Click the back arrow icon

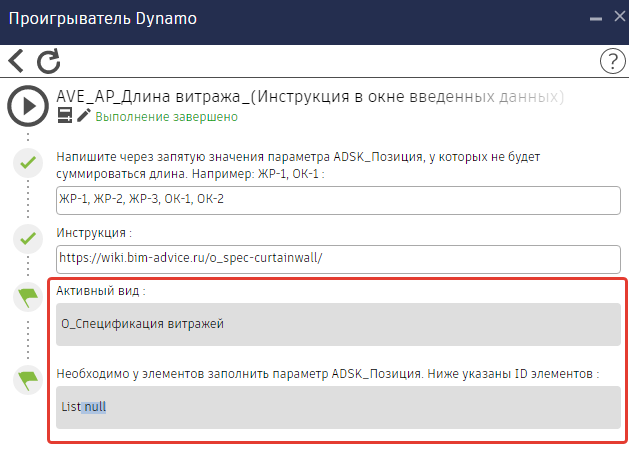coord(16,61)
